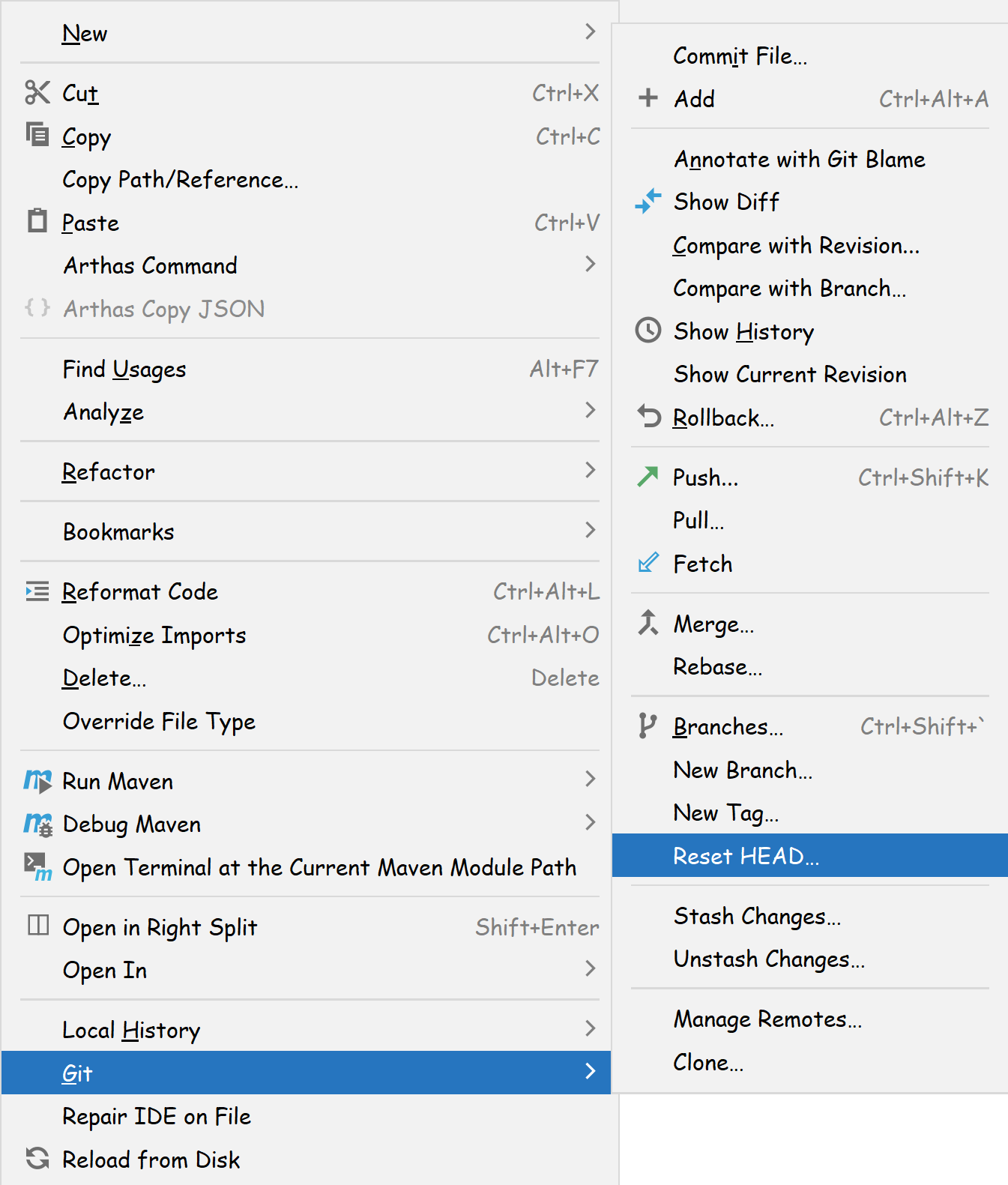Image resolution: width=1008 pixels, height=1185 pixels.
Task: Expand the Bookmarks submenu arrow
Action: point(591,531)
